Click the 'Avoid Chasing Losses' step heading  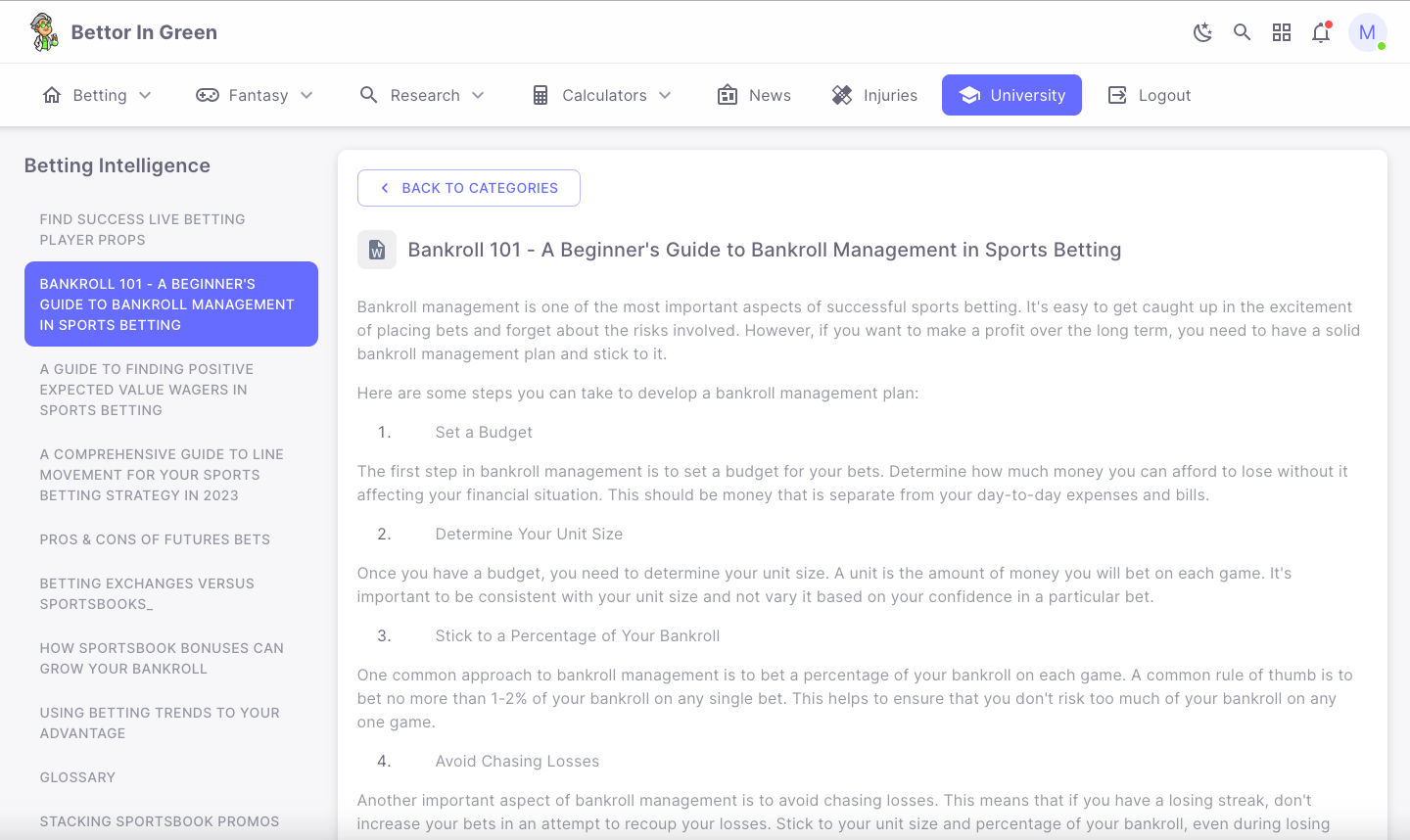(517, 761)
